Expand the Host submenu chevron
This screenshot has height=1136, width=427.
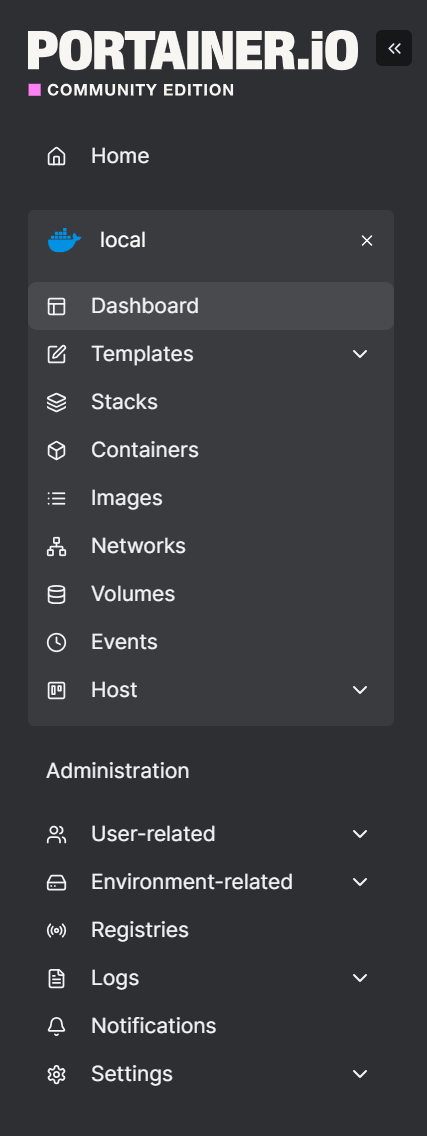pyautogui.click(x=360, y=690)
